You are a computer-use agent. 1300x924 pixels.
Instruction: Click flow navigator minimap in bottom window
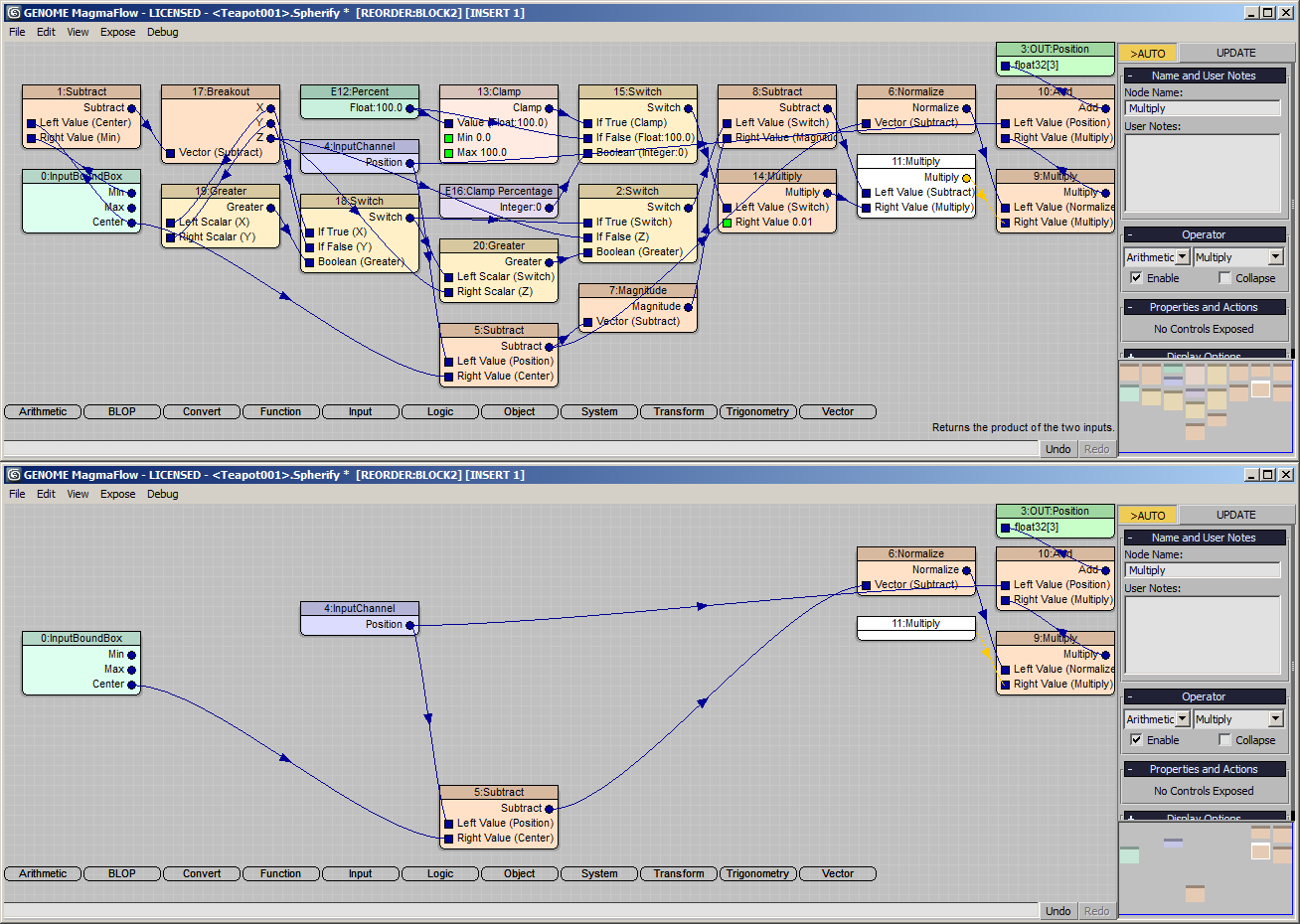pos(1207,867)
